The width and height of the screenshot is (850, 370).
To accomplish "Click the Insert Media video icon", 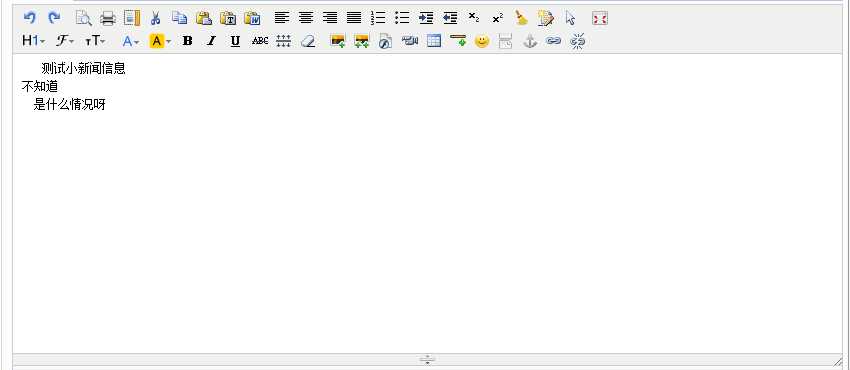I will [410, 41].
